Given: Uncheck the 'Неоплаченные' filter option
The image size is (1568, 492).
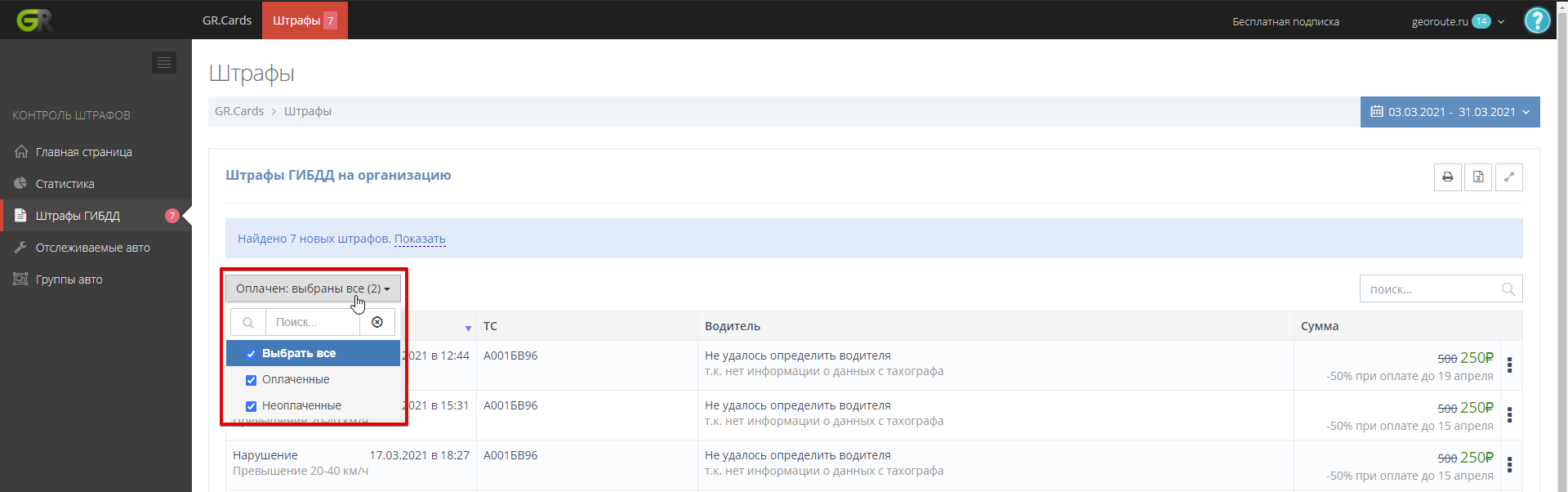Looking at the screenshot, I should click(x=252, y=406).
